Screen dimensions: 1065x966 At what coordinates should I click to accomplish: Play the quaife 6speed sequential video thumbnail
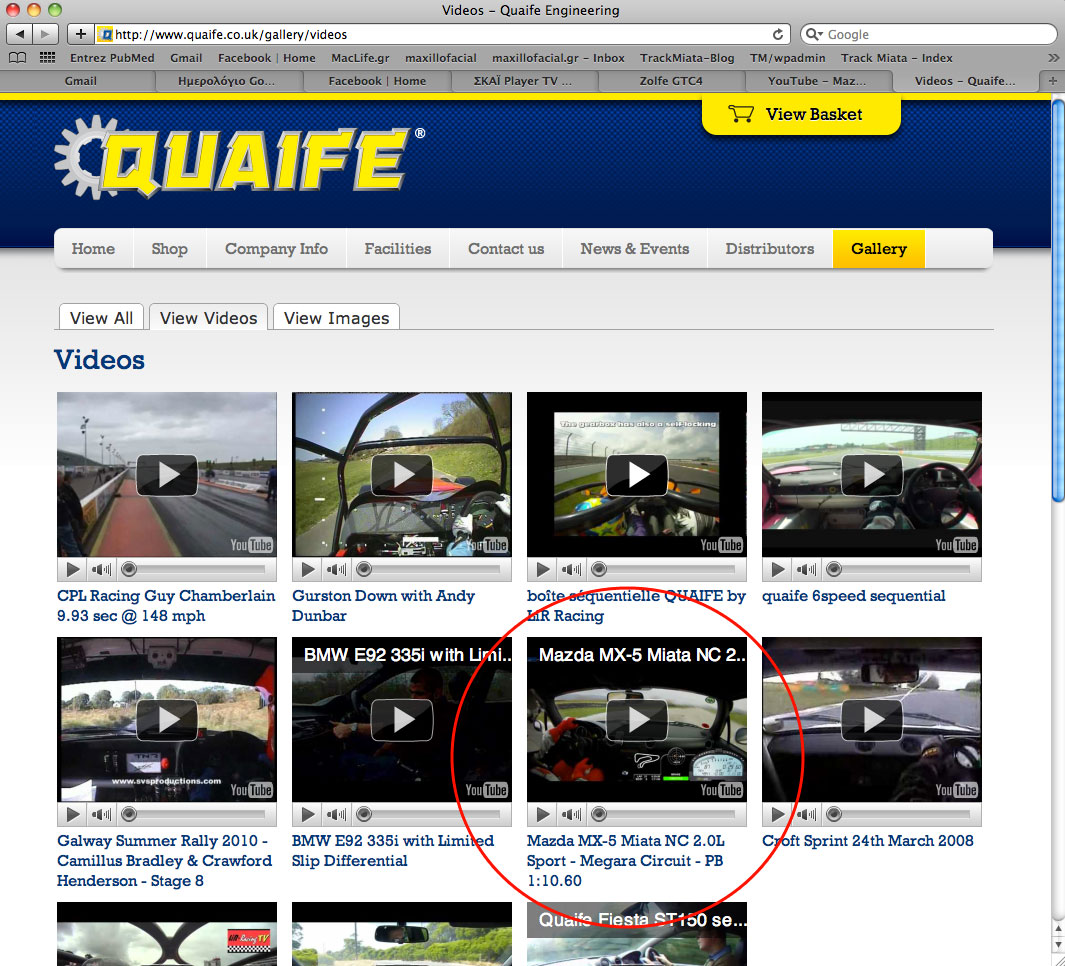pos(872,475)
